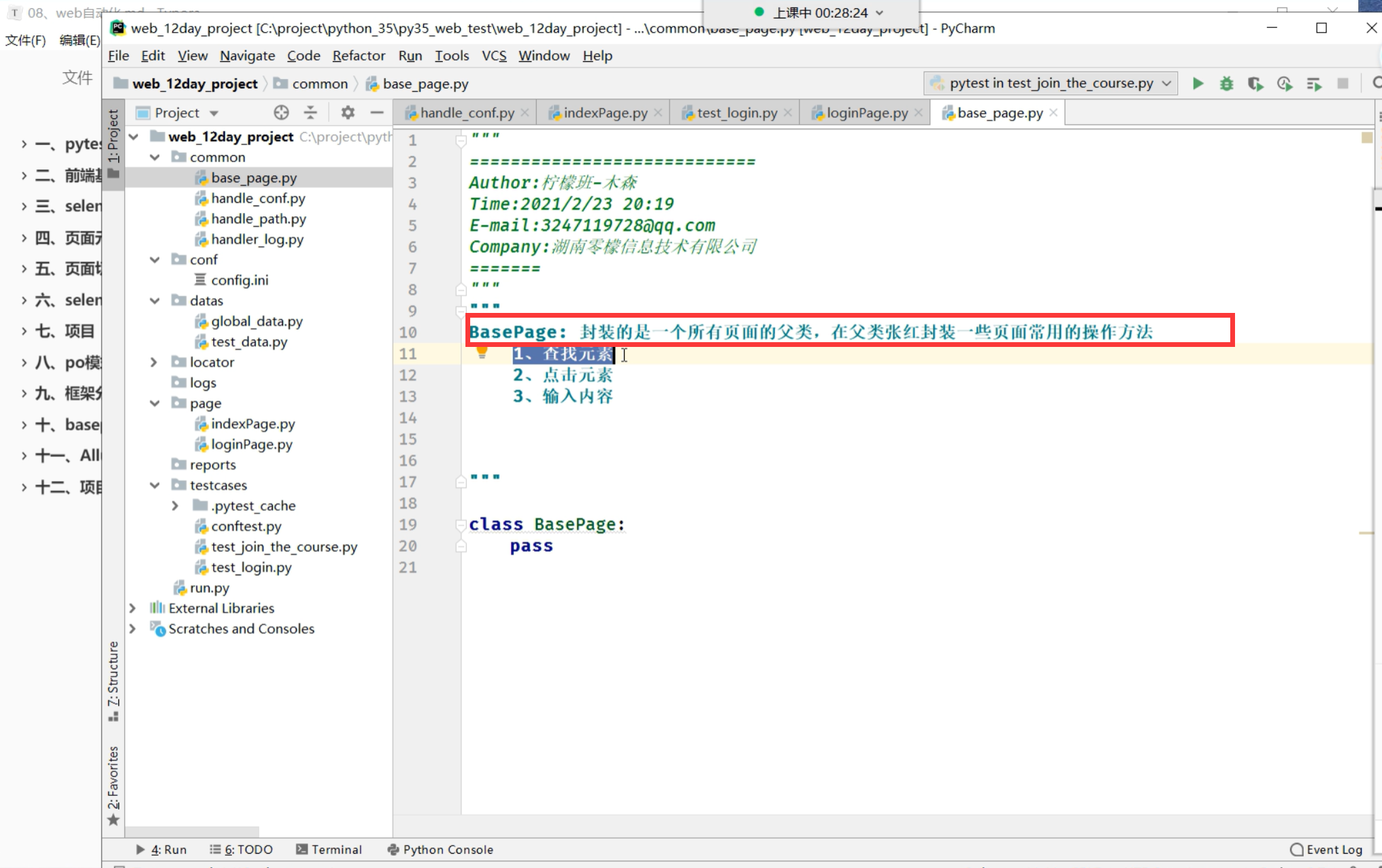The height and width of the screenshot is (868, 1382).
Task: Switch to the loginPage.py tab
Action: pos(866,113)
